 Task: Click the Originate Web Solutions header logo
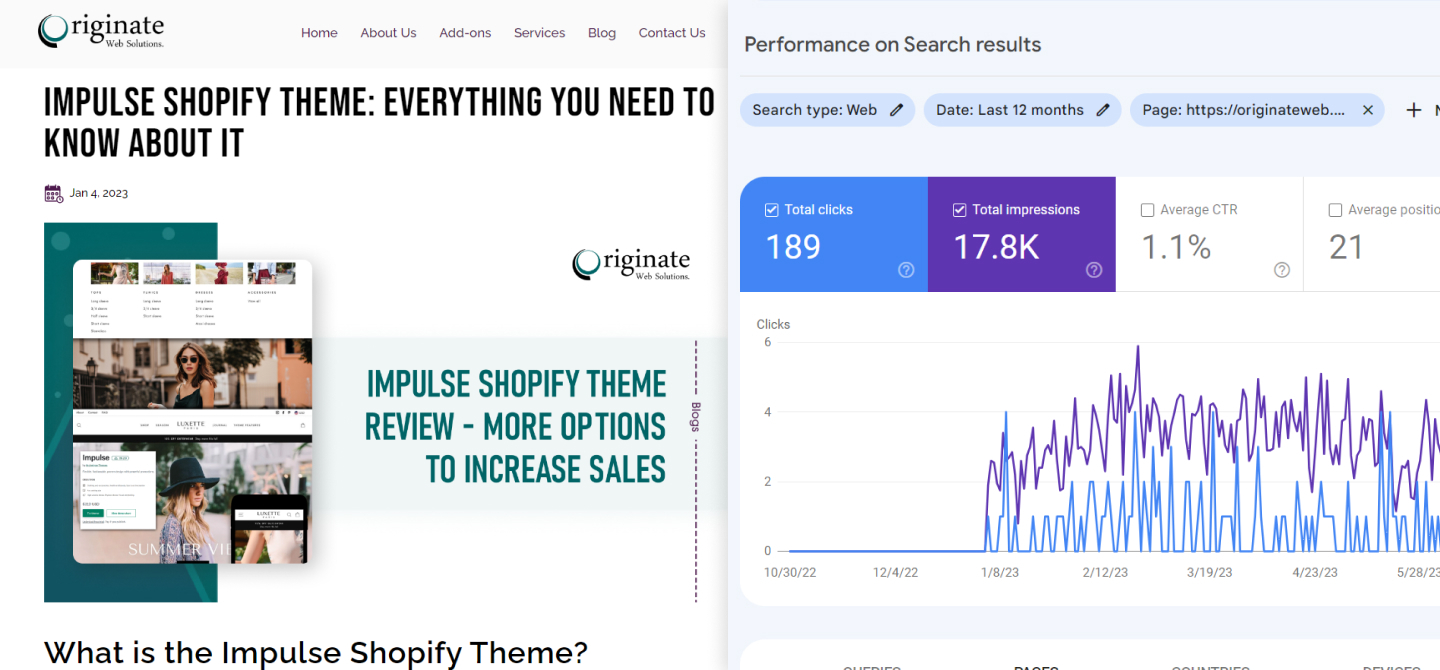(x=101, y=31)
